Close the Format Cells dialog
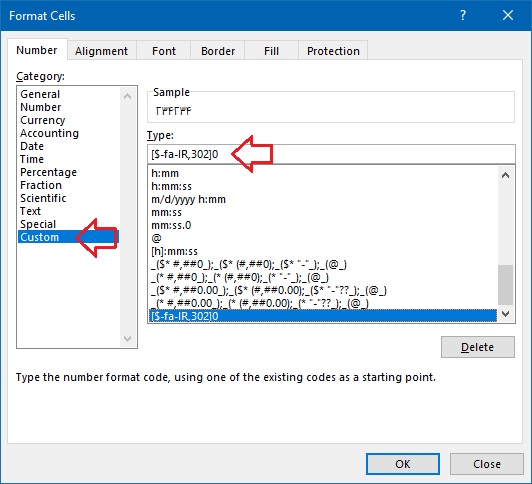Image resolution: width=532 pixels, height=484 pixels. pos(508,16)
